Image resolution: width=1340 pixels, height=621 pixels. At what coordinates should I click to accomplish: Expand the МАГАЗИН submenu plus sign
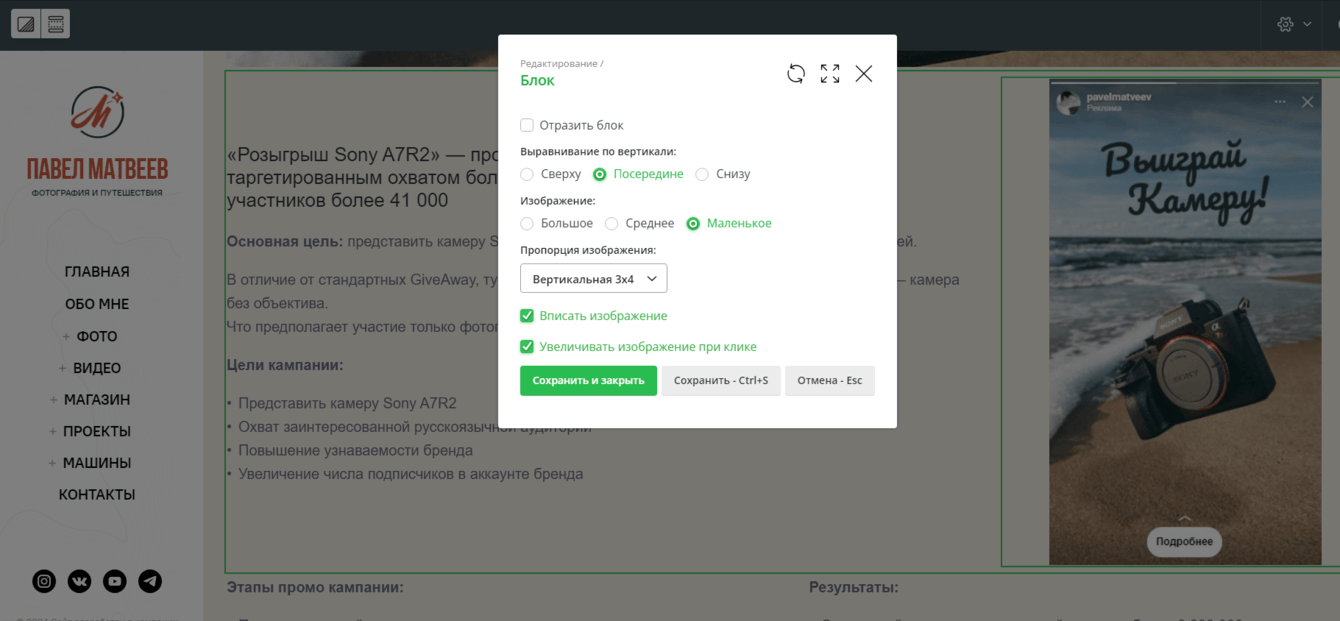pos(53,400)
